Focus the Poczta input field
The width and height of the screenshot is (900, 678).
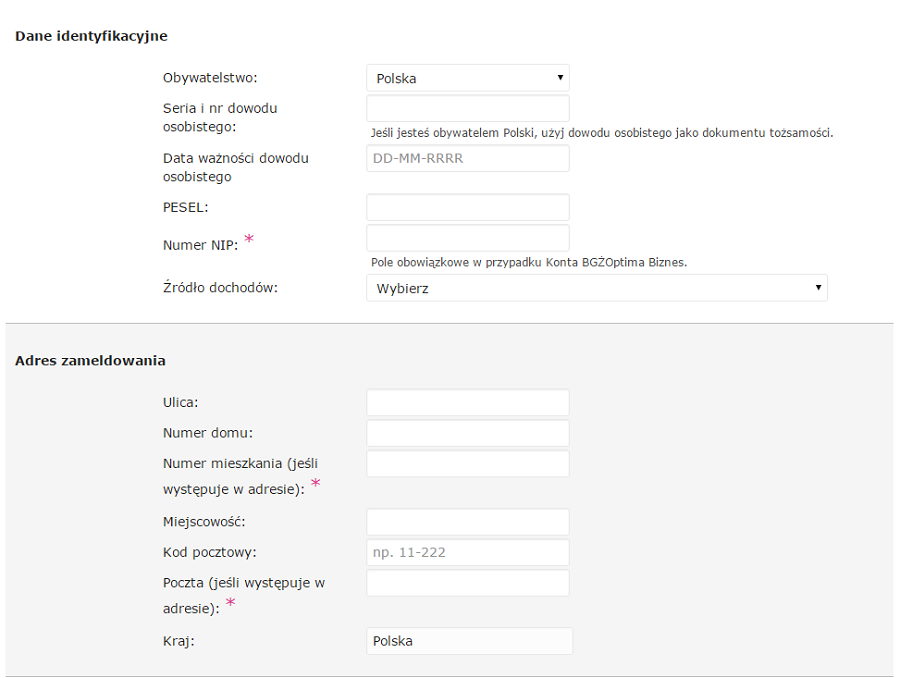pyautogui.click(x=468, y=583)
